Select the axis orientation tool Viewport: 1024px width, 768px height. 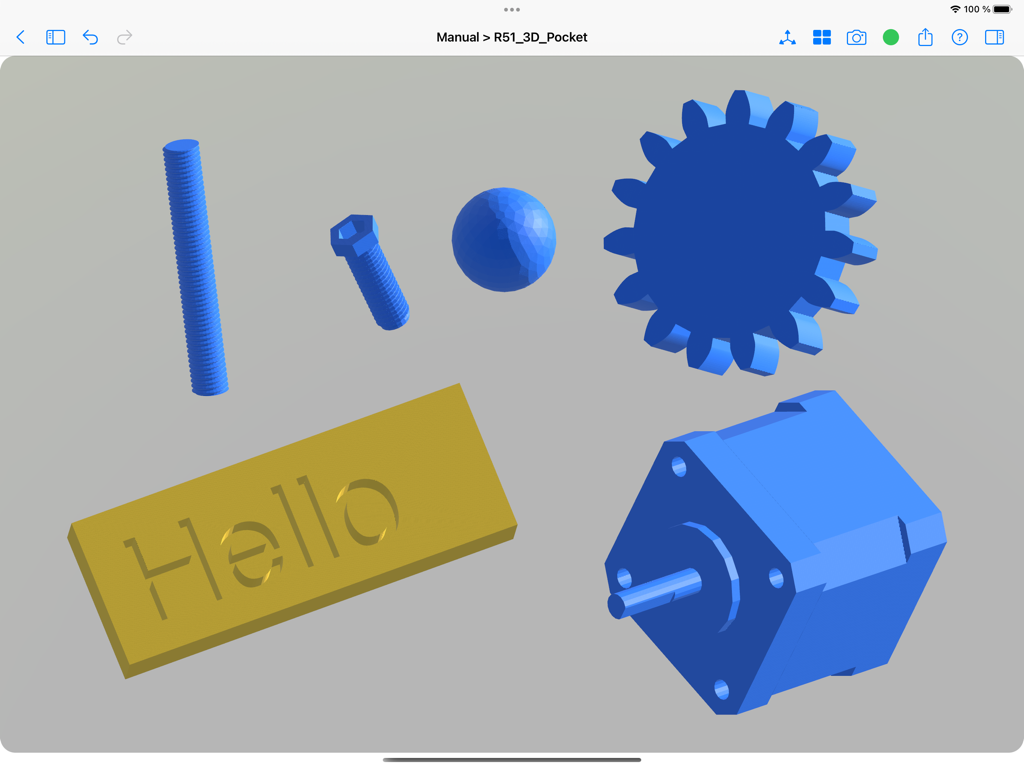point(787,37)
